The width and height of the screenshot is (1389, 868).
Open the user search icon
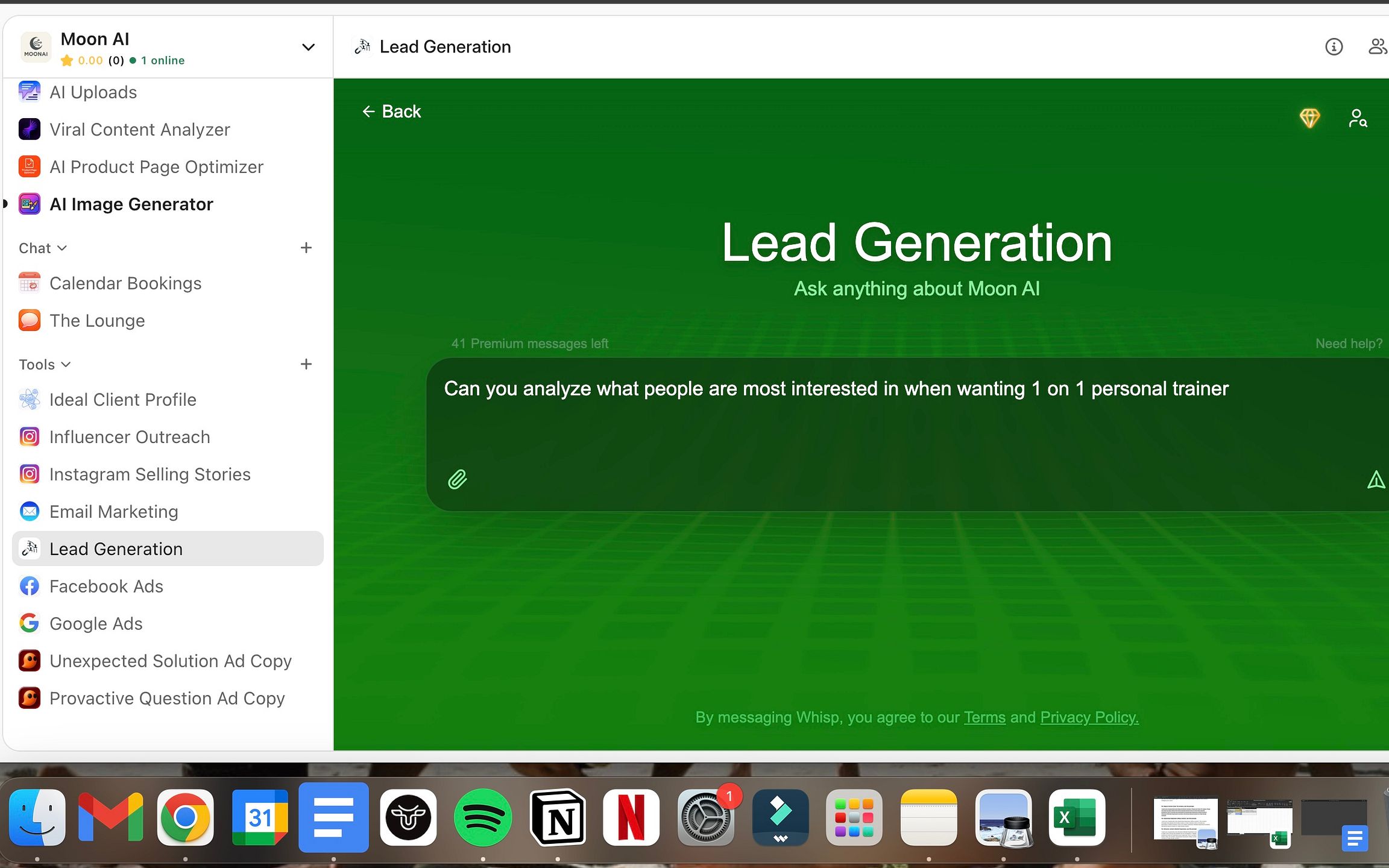click(1358, 118)
